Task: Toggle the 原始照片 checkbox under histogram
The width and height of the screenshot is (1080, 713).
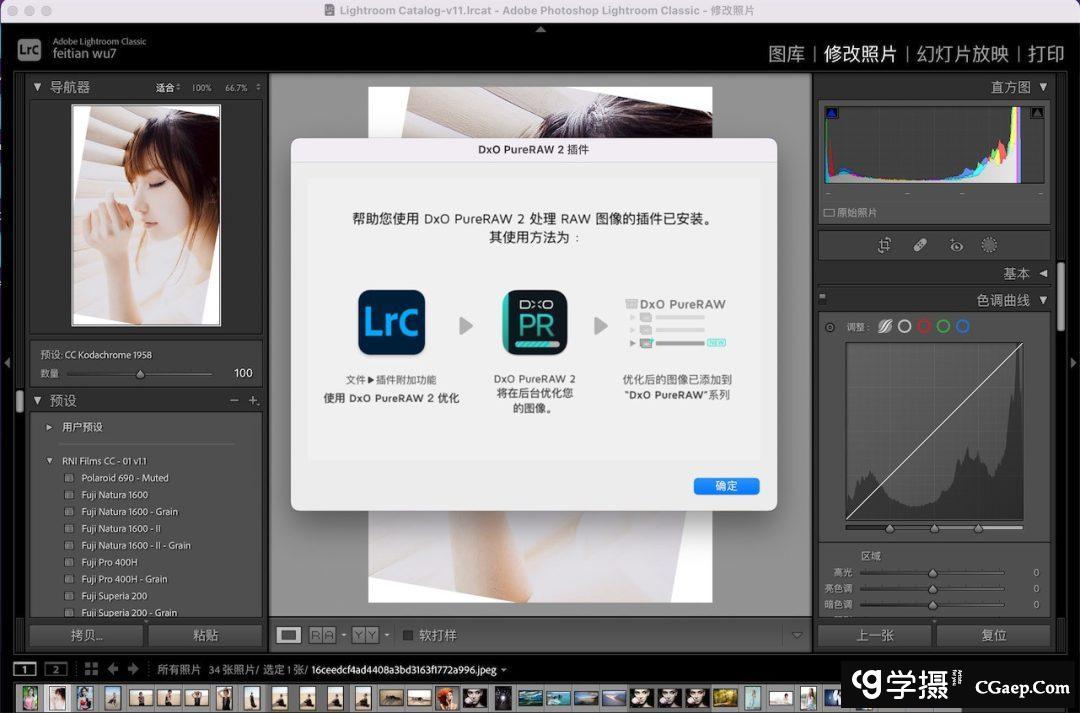Action: 829,213
